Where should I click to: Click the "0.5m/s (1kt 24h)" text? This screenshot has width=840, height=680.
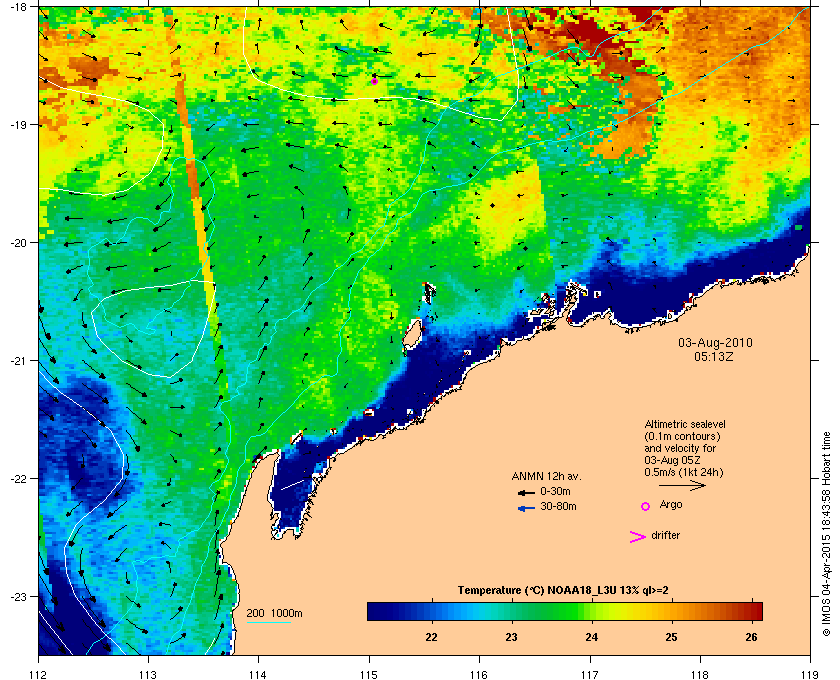(684, 472)
